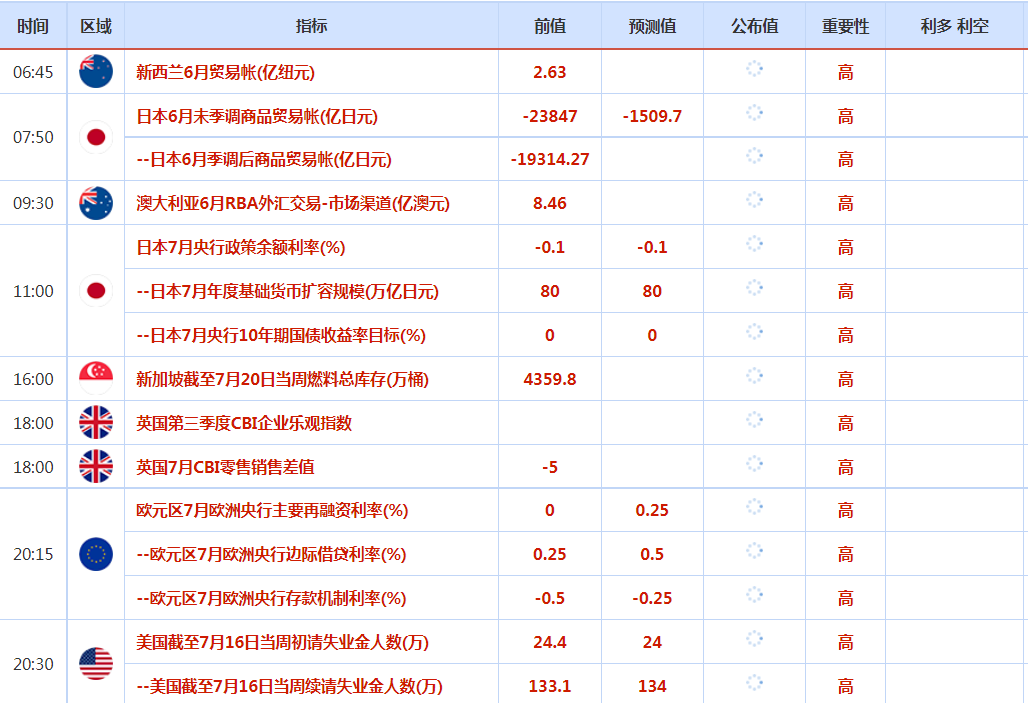Open 日本7月央行政策余额利率(%) indicator

point(240,247)
